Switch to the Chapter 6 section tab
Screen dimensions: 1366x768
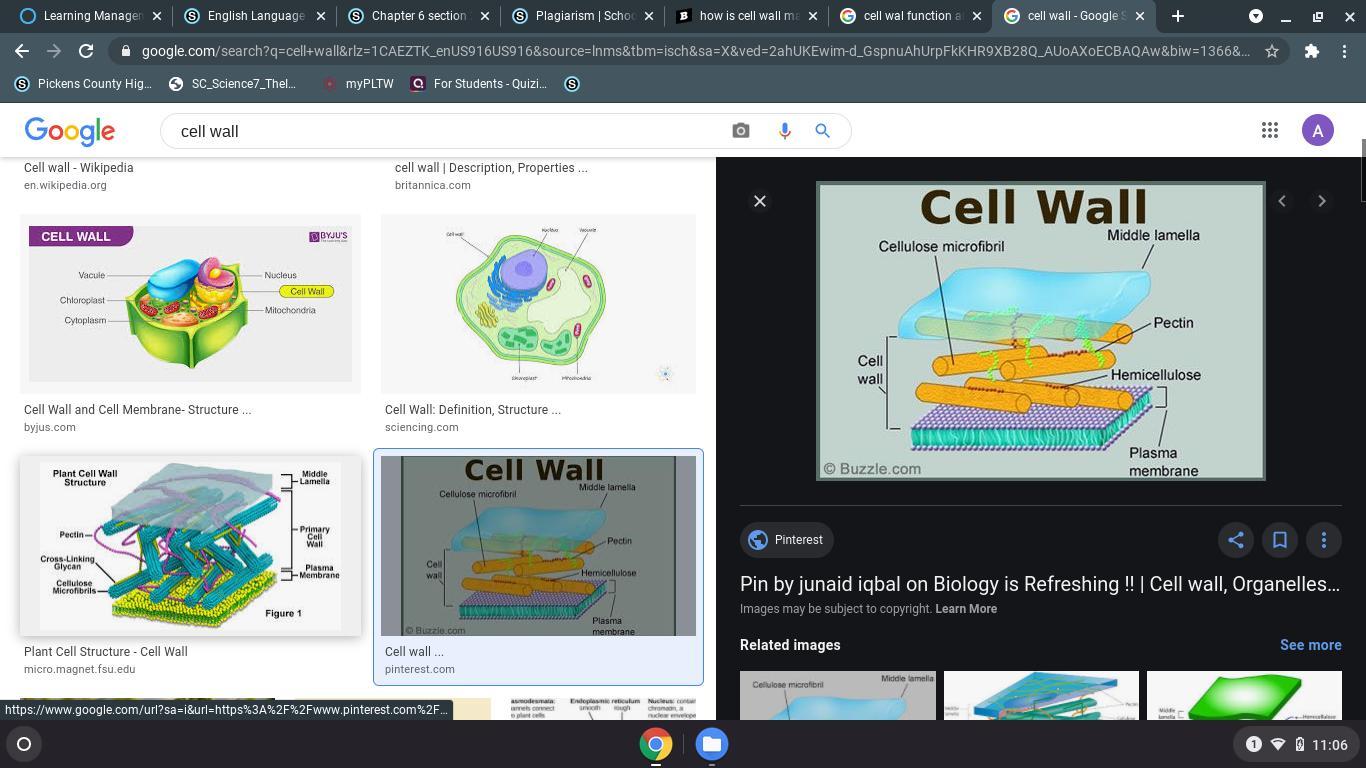tap(418, 16)
